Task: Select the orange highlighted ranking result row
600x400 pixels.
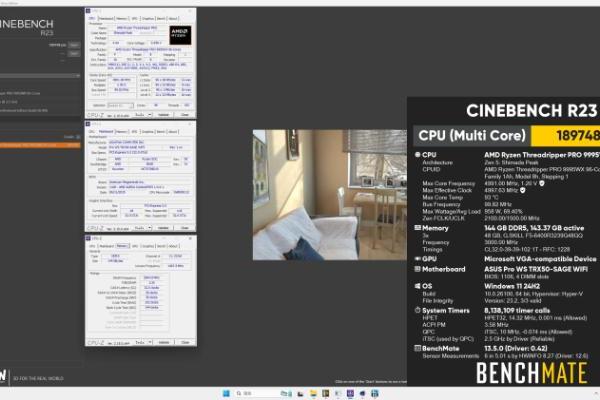Action: pos(40,145)
